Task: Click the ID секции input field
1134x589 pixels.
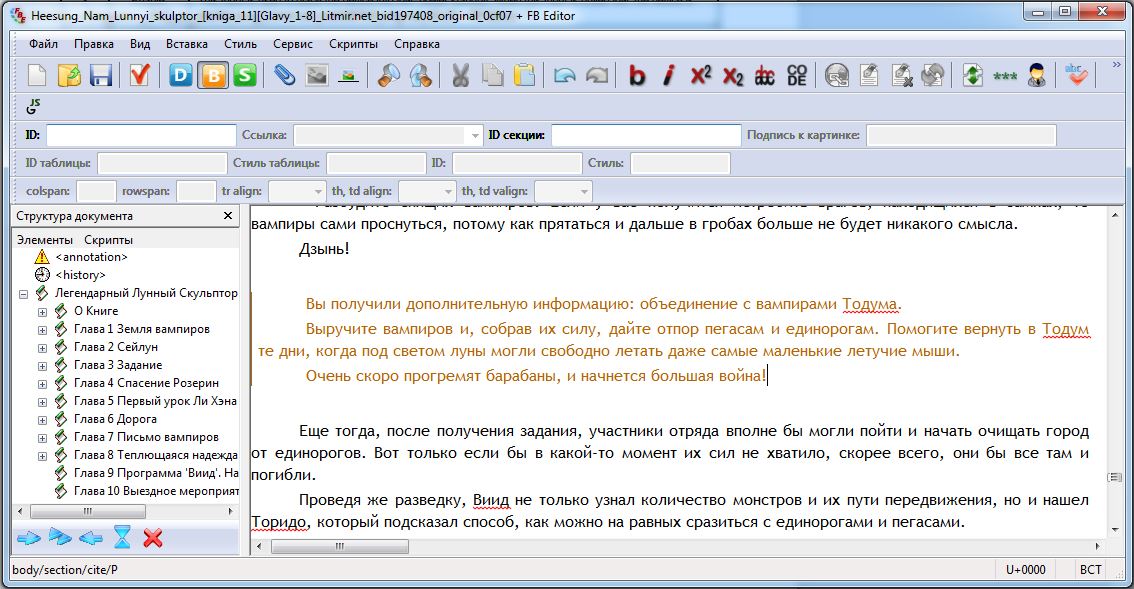Action: click(x=646, y=135)
